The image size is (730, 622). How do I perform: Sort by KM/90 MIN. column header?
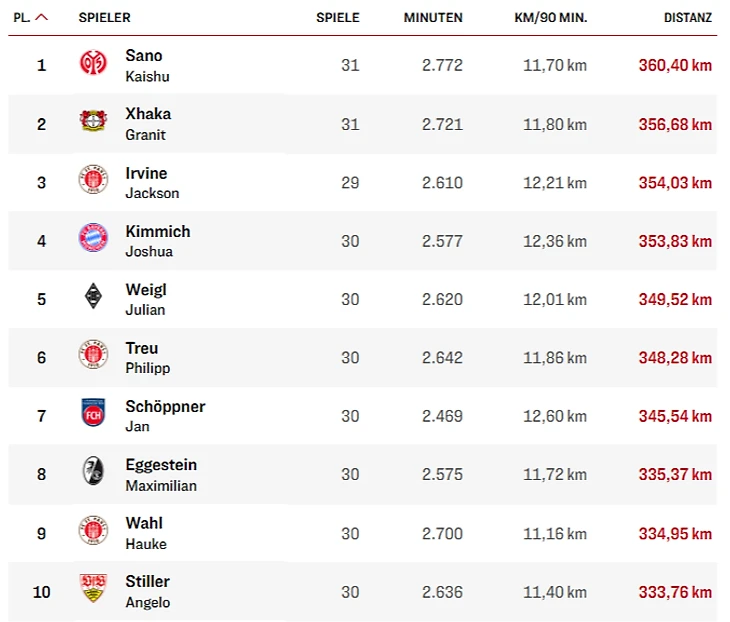(550, 18)
